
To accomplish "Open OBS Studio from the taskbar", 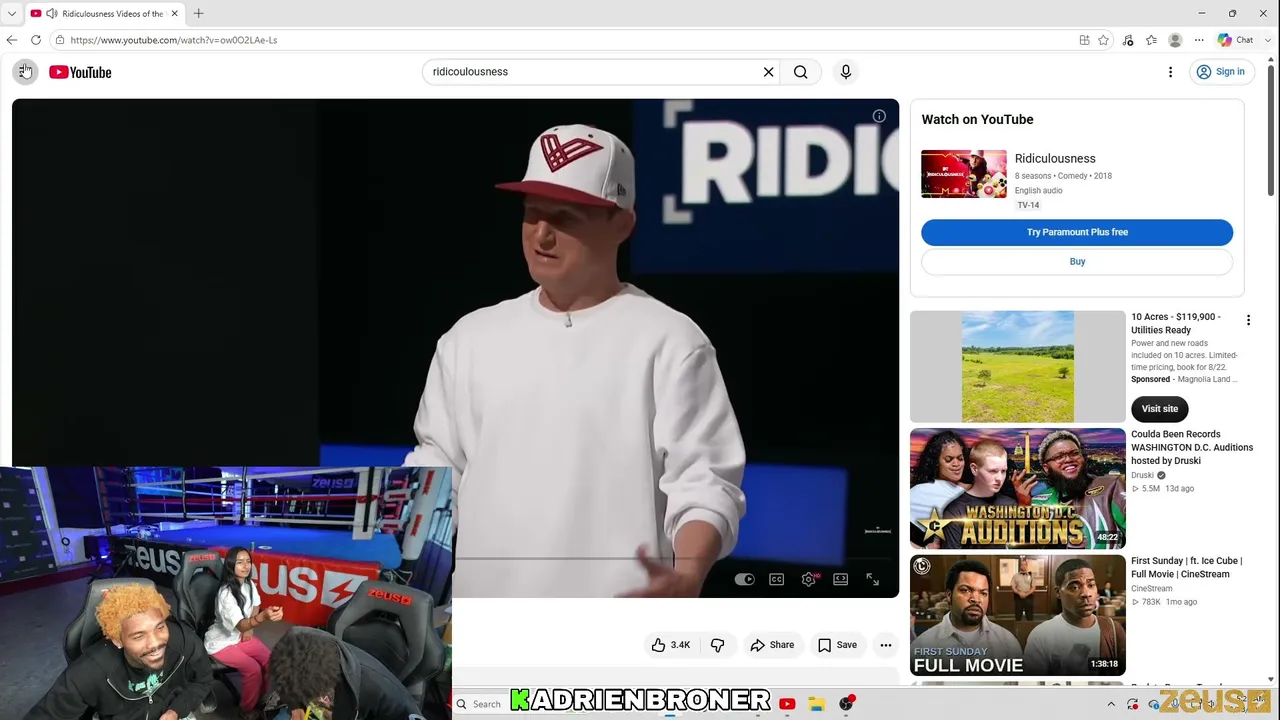I will [846, 704].
